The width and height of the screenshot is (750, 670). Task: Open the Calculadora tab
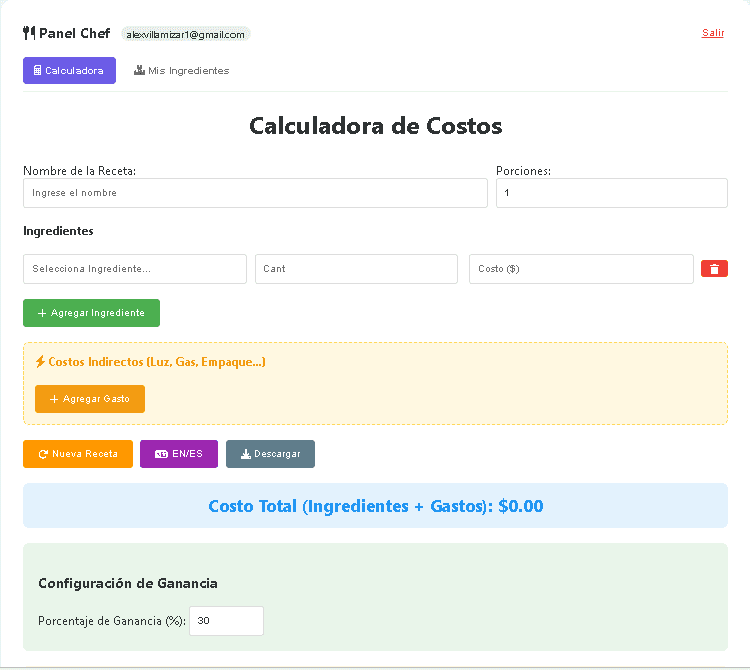[x=69, y=70]
